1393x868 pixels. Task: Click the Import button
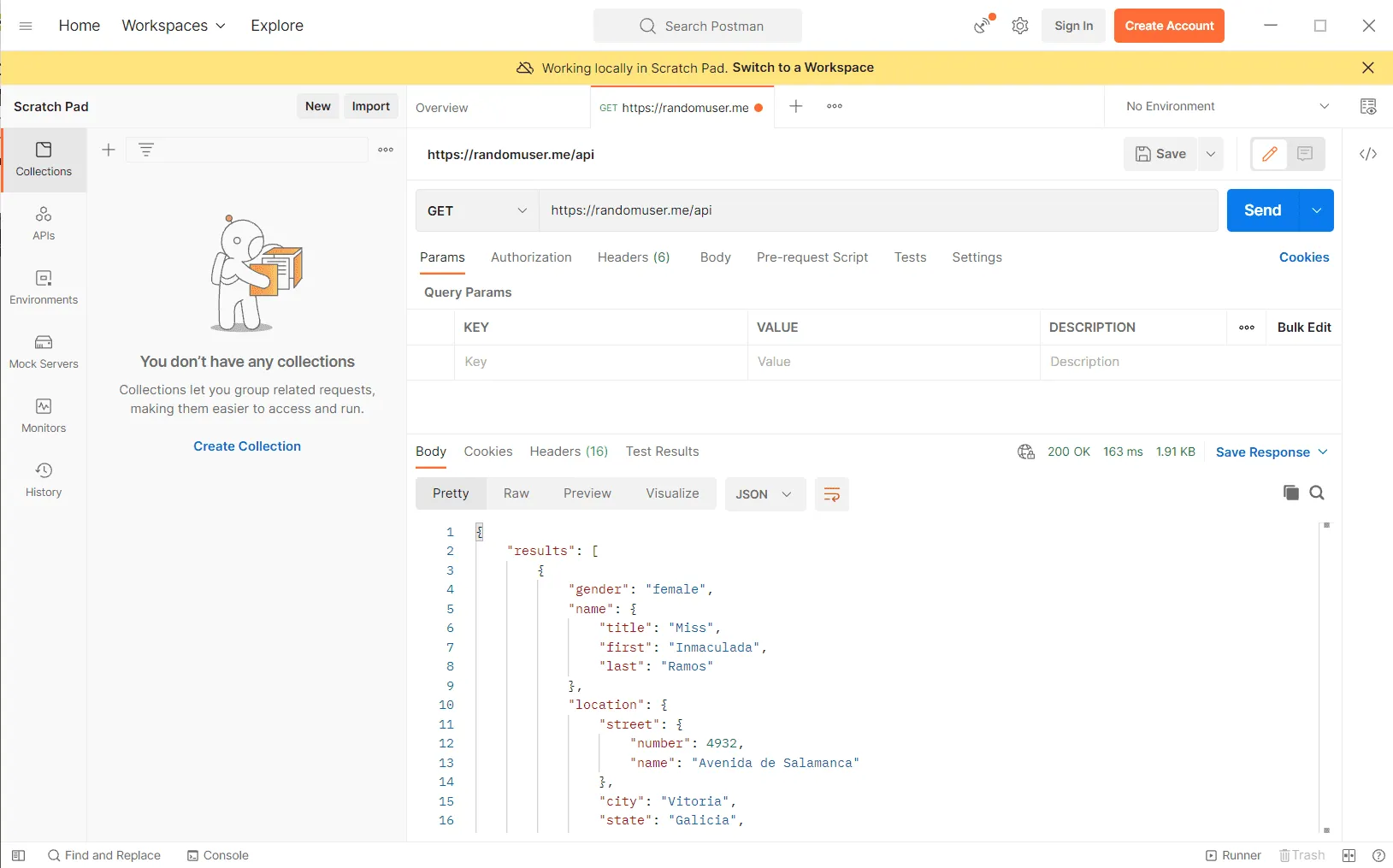(x=371, y=106)
